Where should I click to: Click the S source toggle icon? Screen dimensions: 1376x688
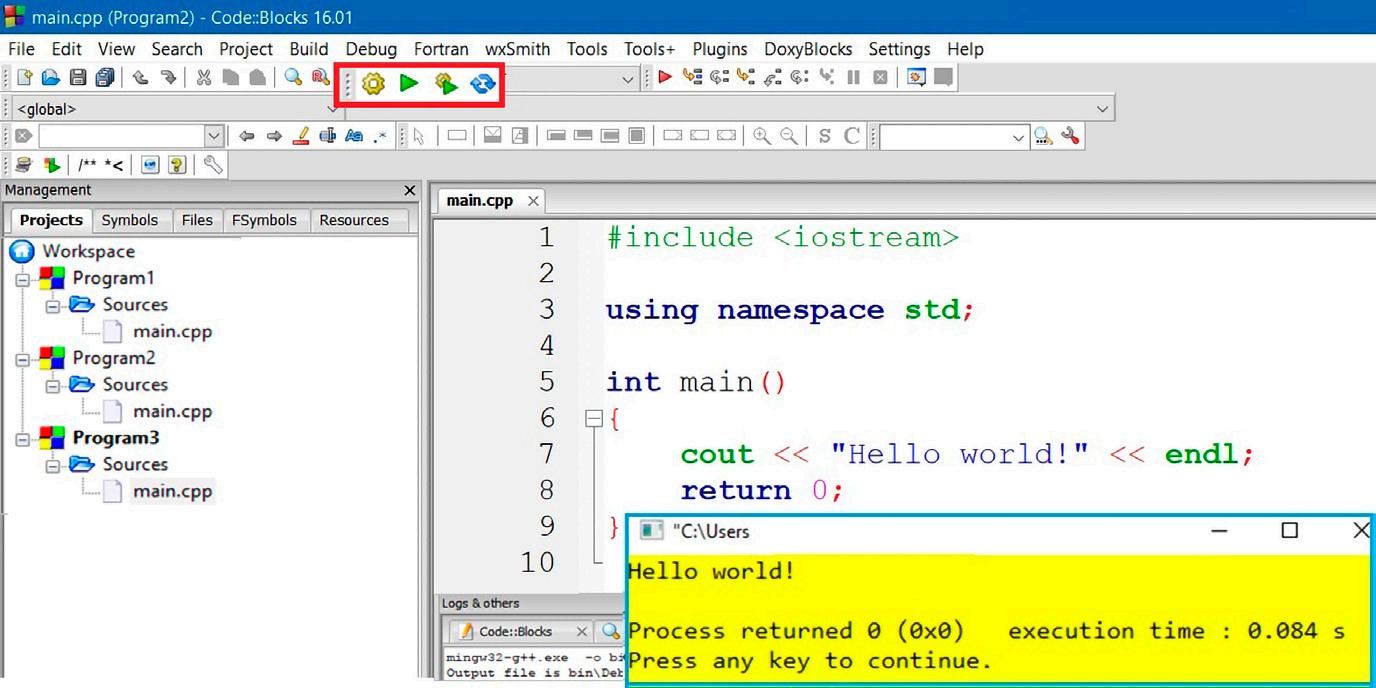[824, 136]
